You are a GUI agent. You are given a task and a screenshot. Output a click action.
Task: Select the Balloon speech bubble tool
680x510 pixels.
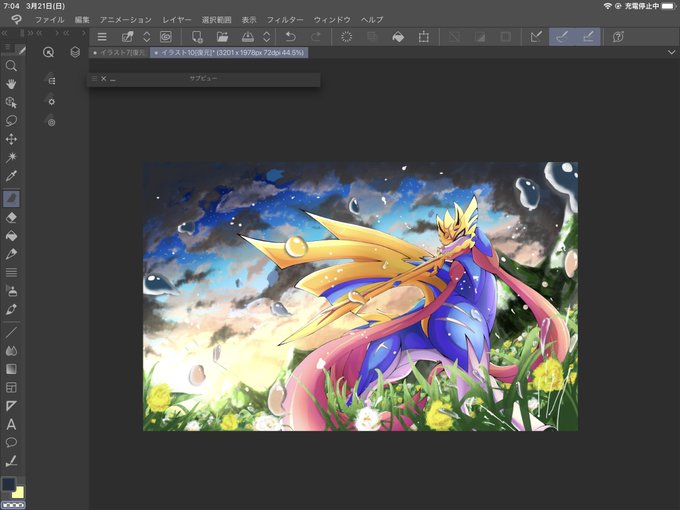tap(11, 442)
